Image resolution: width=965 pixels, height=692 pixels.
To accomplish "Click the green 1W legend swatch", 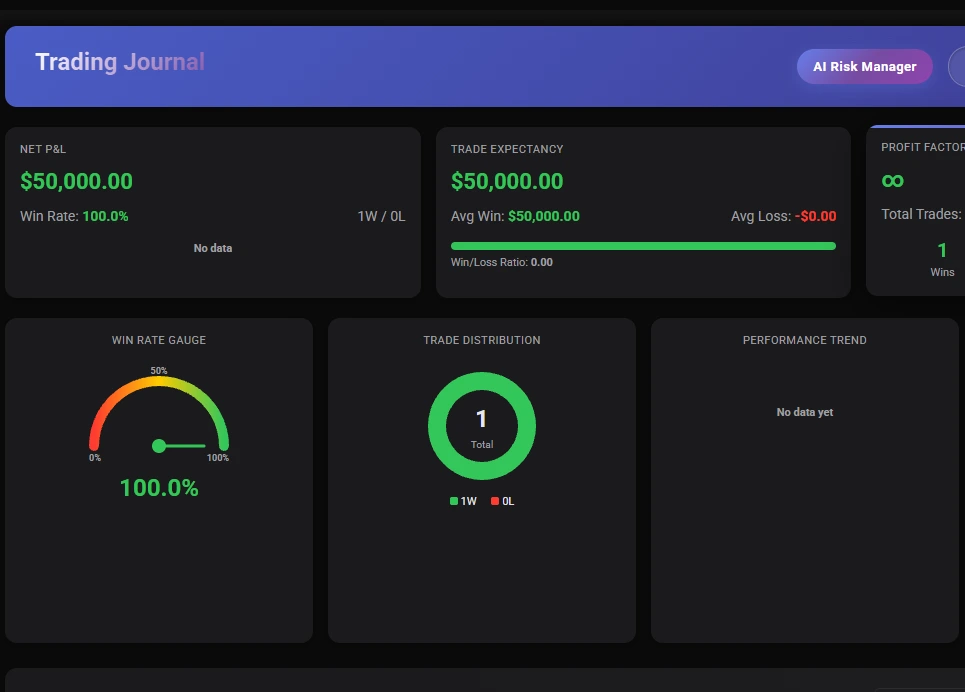I will (454, 501).
